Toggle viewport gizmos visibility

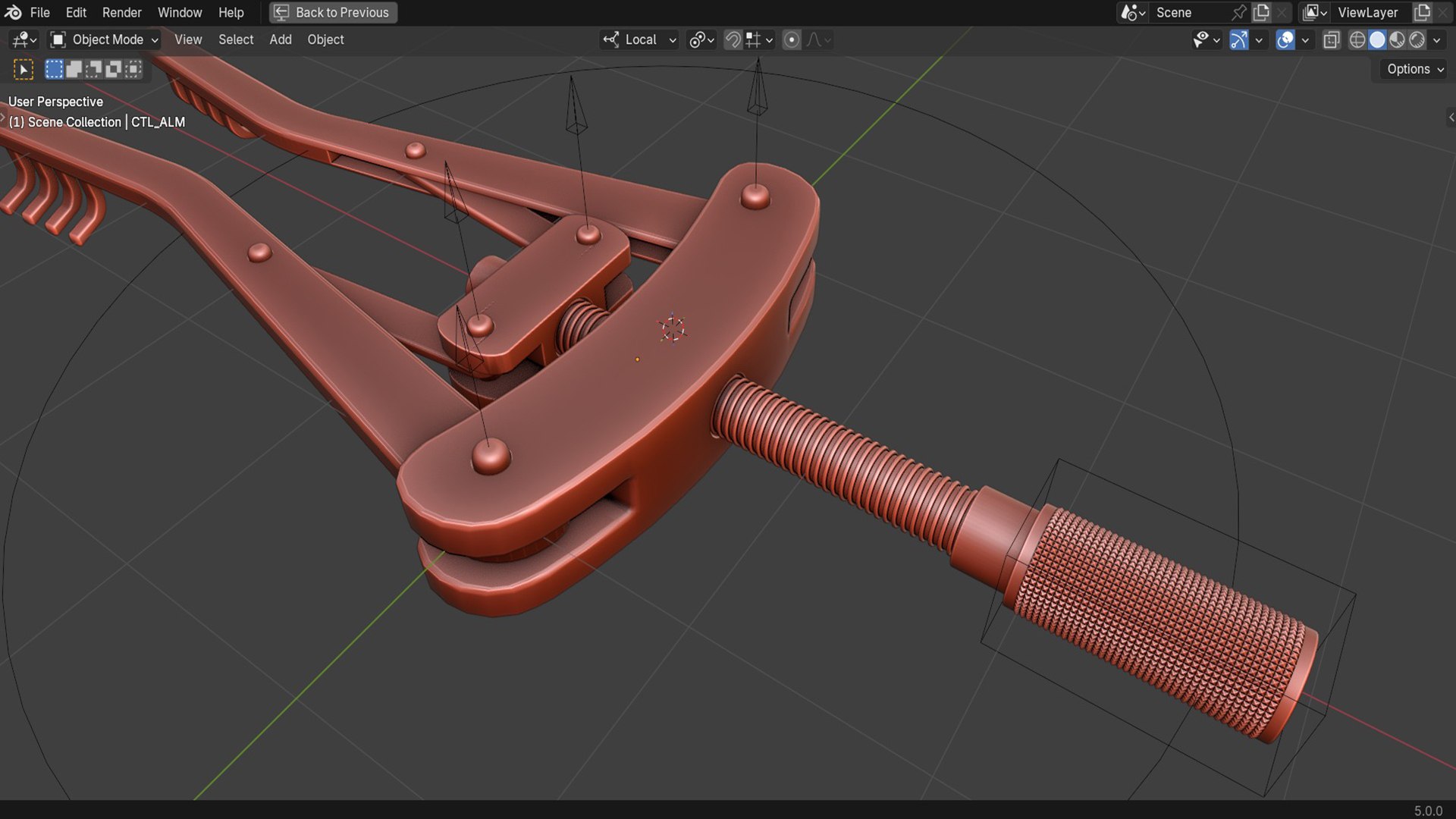coord(1238,39)
